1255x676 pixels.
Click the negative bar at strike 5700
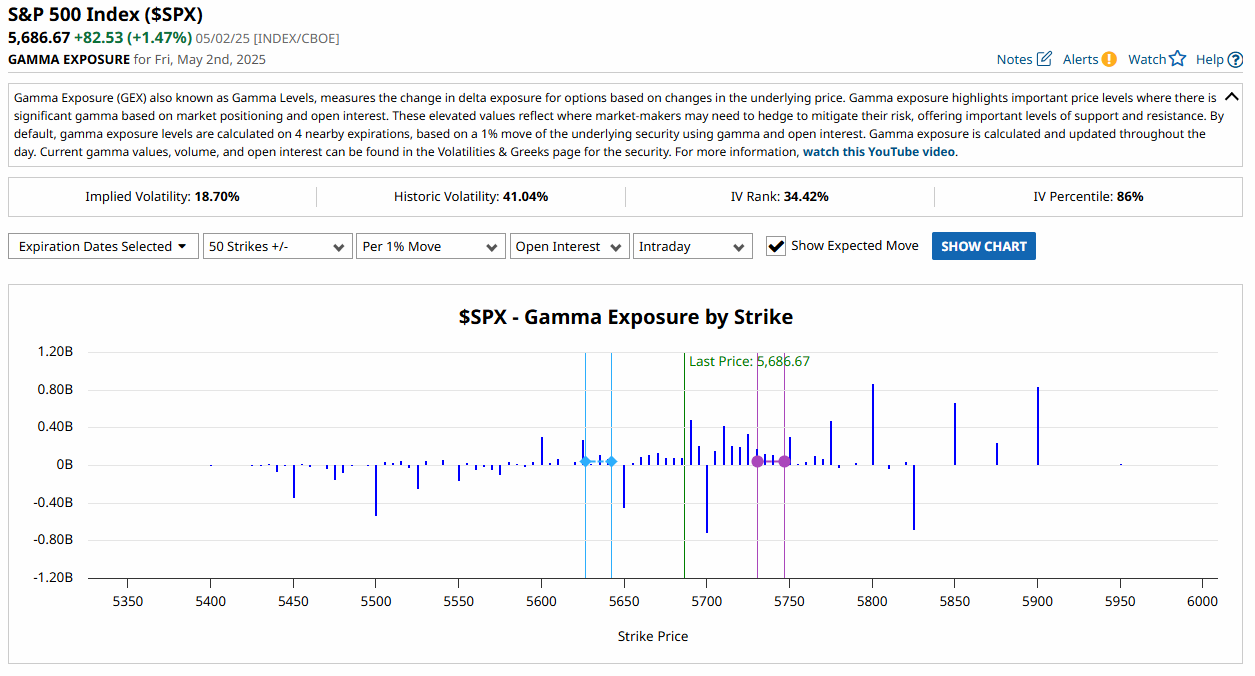pyautogui.click(x=707, y=499)
